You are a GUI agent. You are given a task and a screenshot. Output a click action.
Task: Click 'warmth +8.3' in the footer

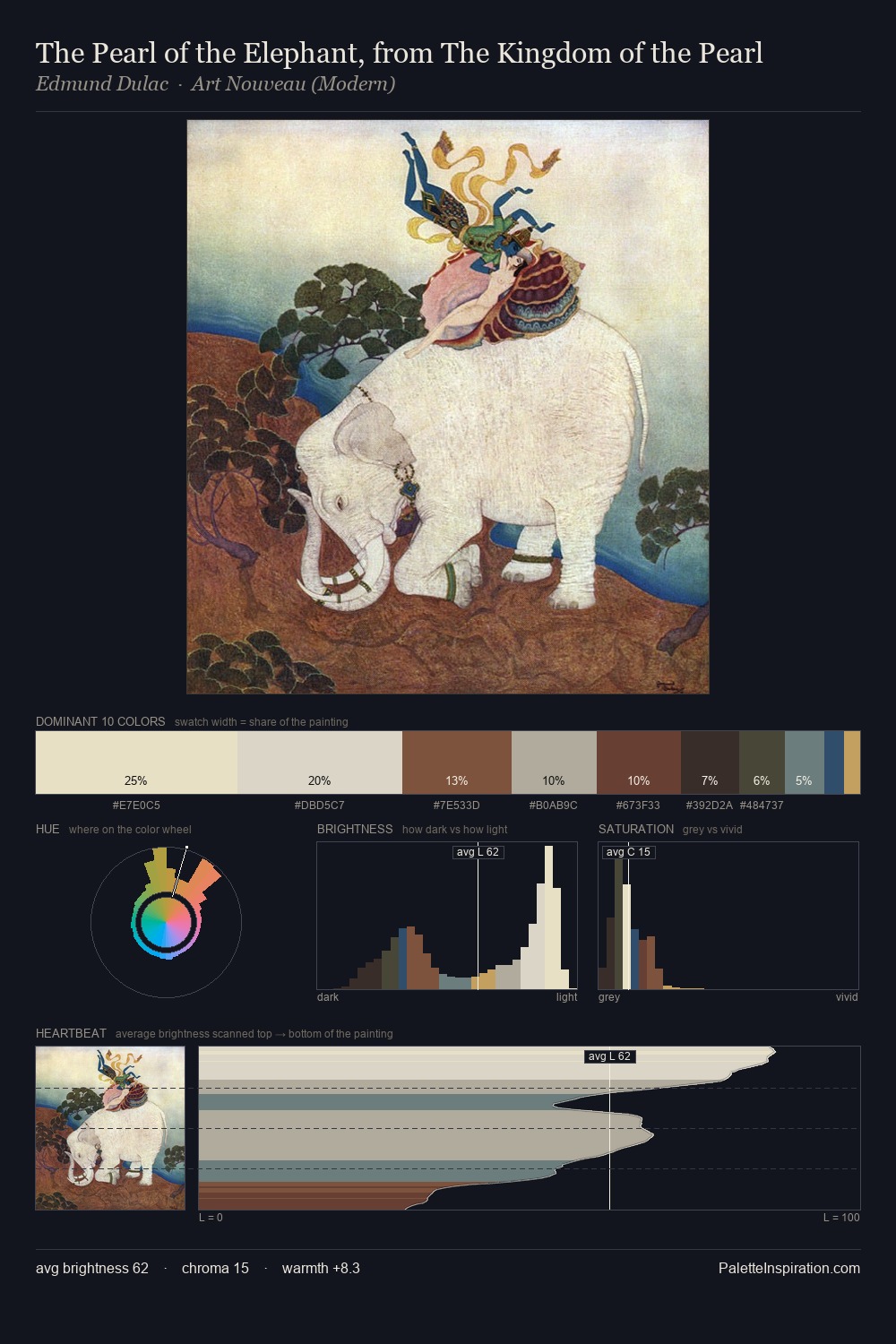[x=321, y=1268]
